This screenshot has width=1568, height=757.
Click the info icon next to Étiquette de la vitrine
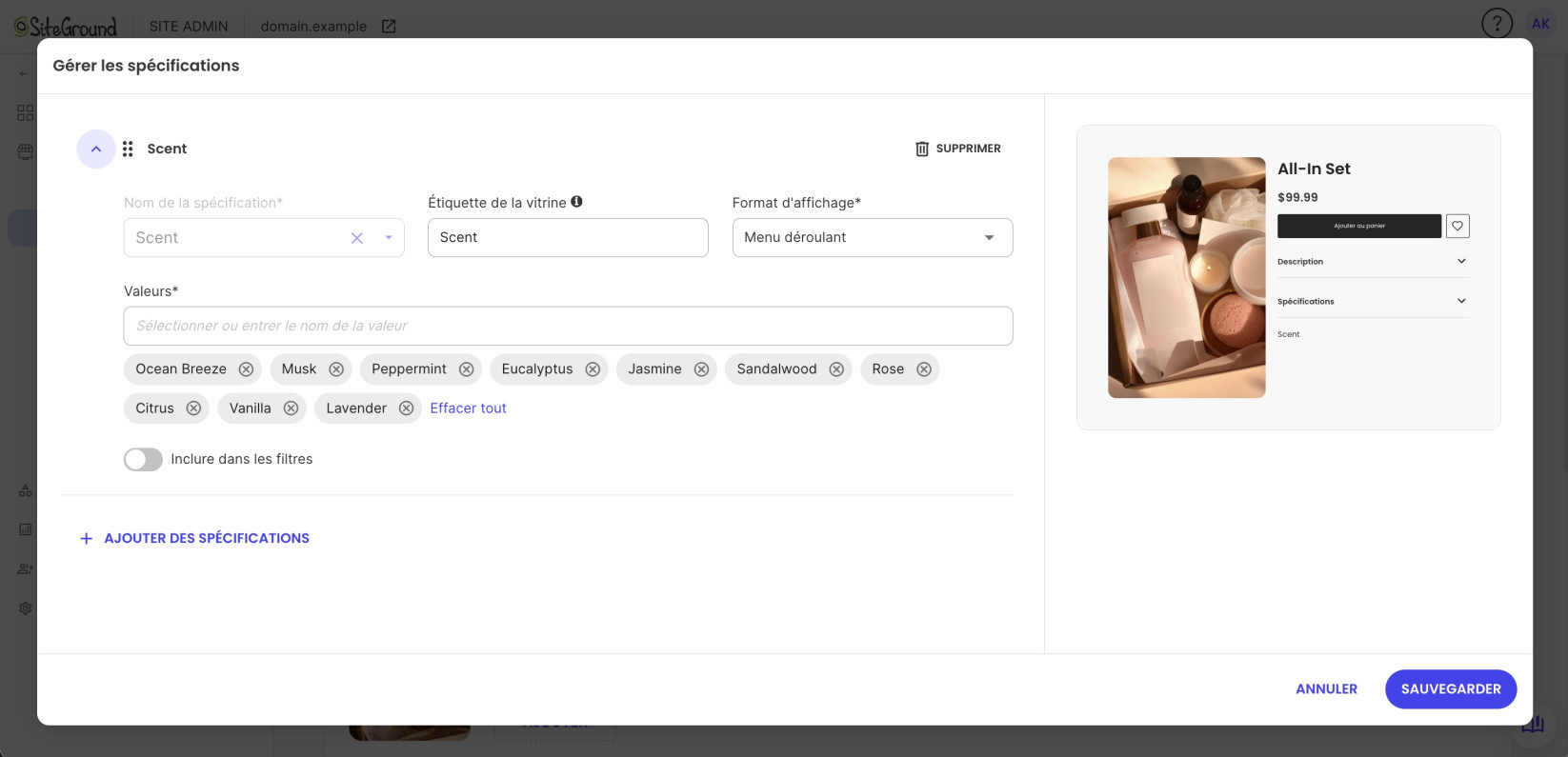[x=577, y=202]
